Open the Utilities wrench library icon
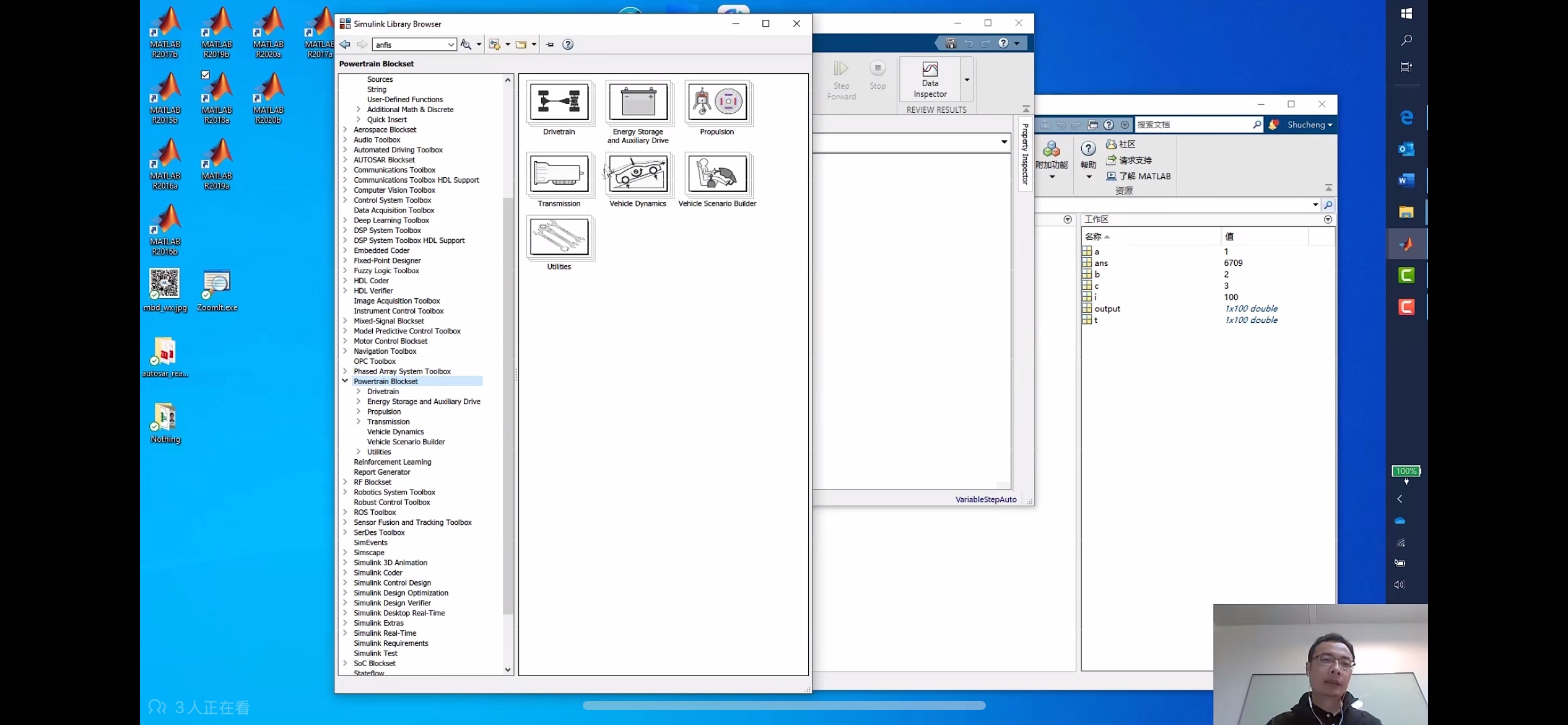The image size is (1568, 725). coord(559,237)
